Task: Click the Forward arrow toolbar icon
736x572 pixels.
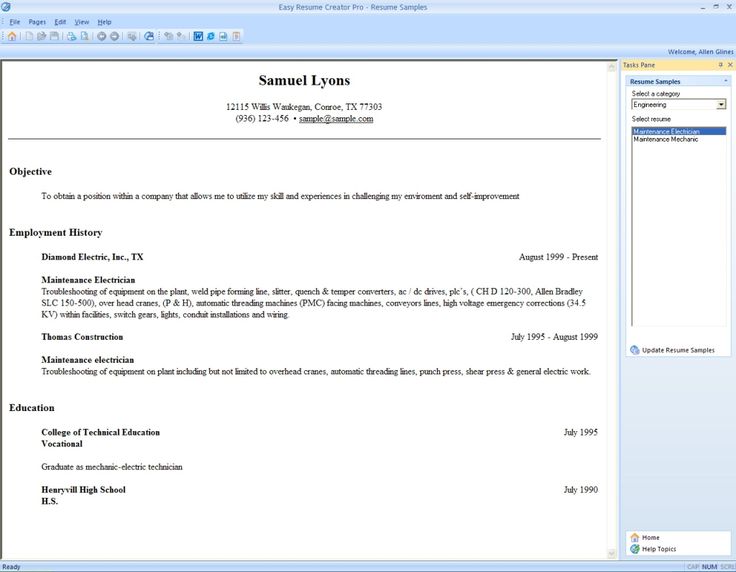Action: click(x=114, y=36)
